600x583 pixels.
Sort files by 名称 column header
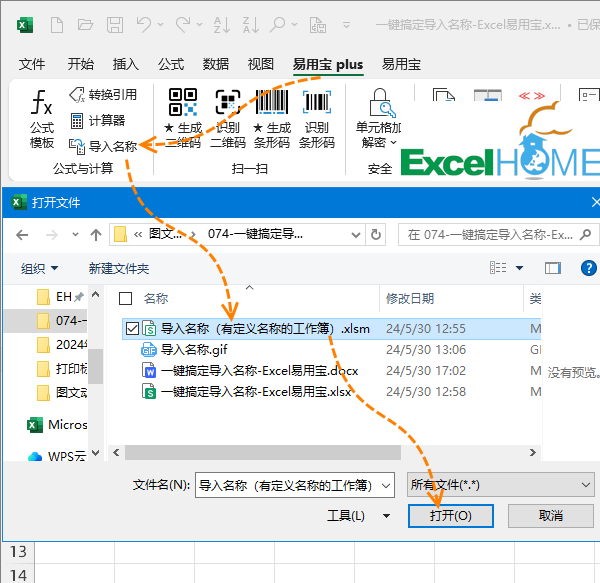[x=156, y=298]
